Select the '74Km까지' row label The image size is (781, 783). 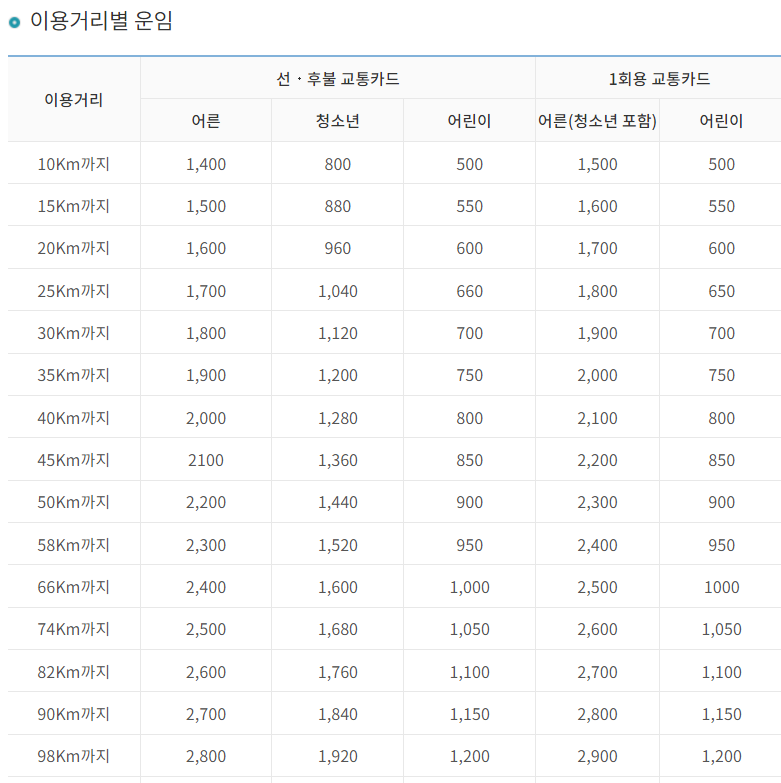click(x=74, y=629)
